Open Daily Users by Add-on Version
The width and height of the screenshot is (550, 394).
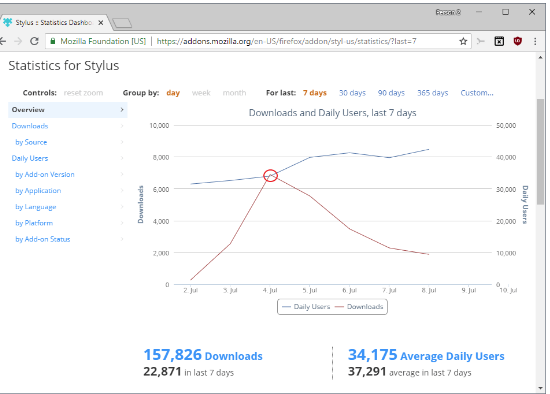click(x=45, y=174)
